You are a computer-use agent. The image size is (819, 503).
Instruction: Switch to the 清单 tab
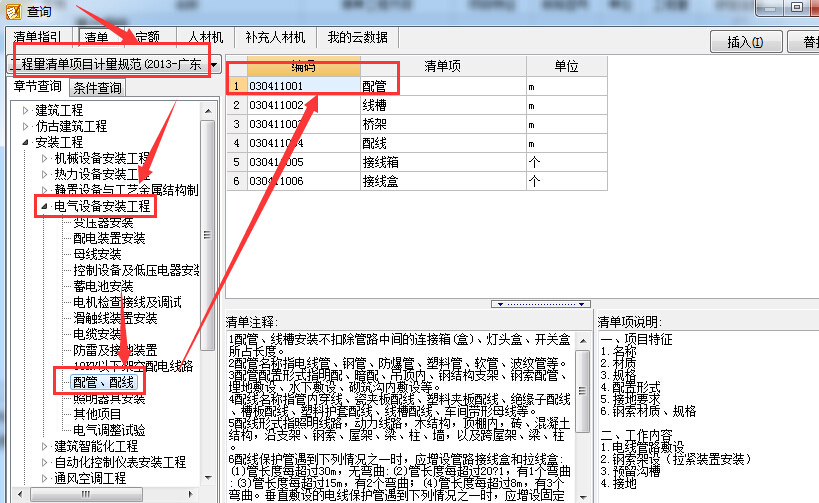[x=97, y=38]
